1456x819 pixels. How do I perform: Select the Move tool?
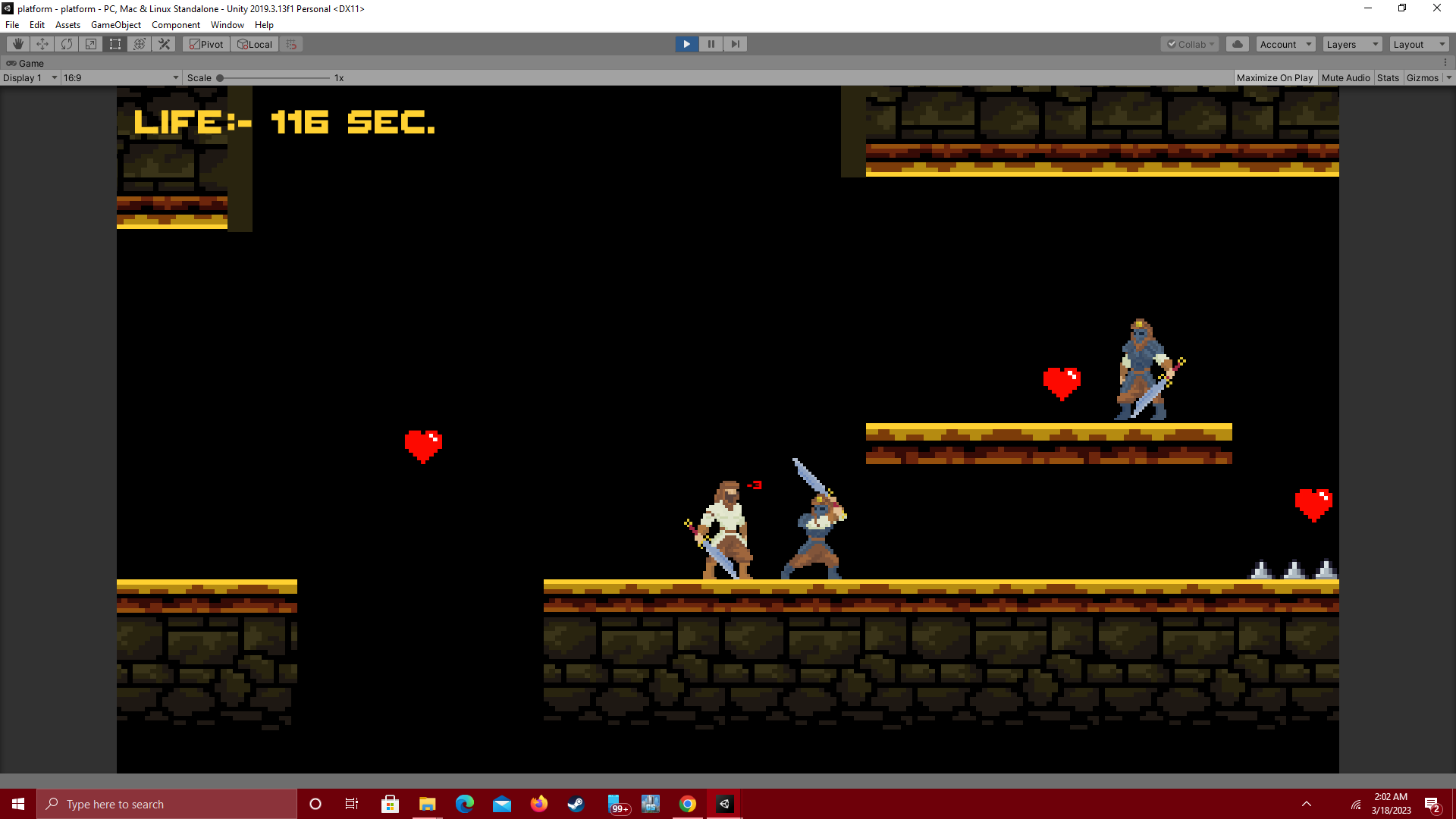click(x=42, y=44)
